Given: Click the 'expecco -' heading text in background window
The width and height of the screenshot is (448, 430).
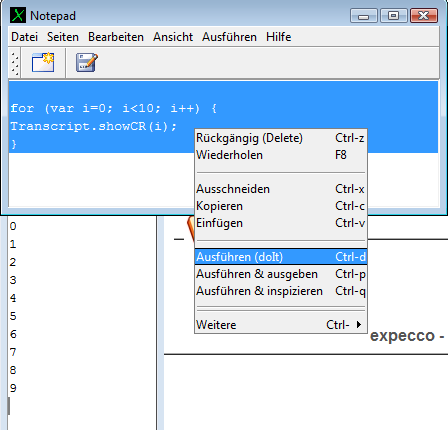Looking at the screenshot, I should pos(407,336).
